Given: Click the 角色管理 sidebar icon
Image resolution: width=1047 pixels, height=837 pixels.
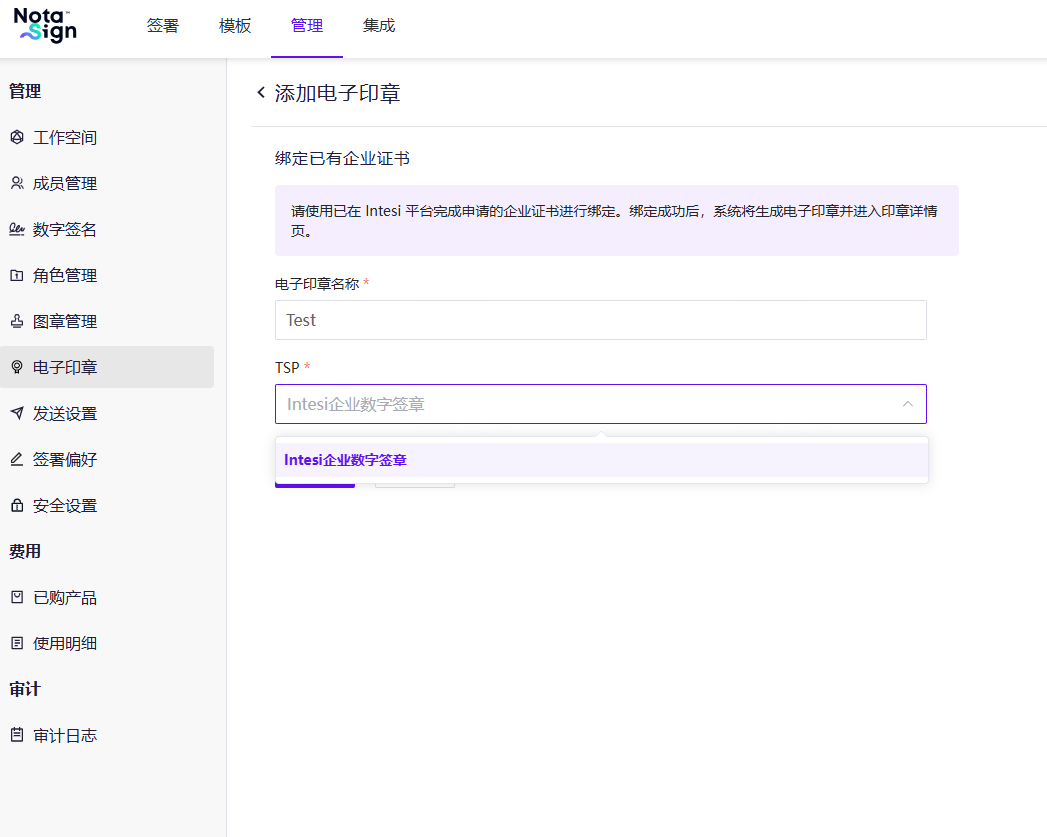Looking at the screenshot, I should coord(17,276).
